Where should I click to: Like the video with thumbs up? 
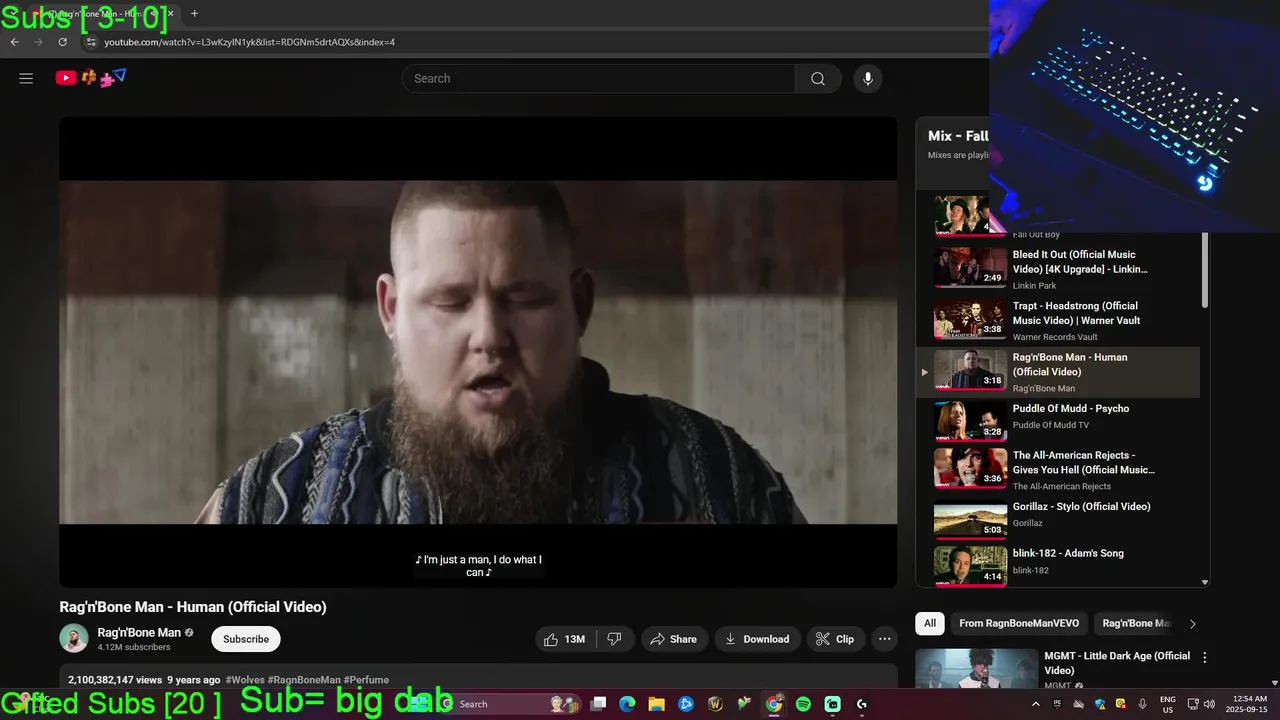click(x=565, y=639)
